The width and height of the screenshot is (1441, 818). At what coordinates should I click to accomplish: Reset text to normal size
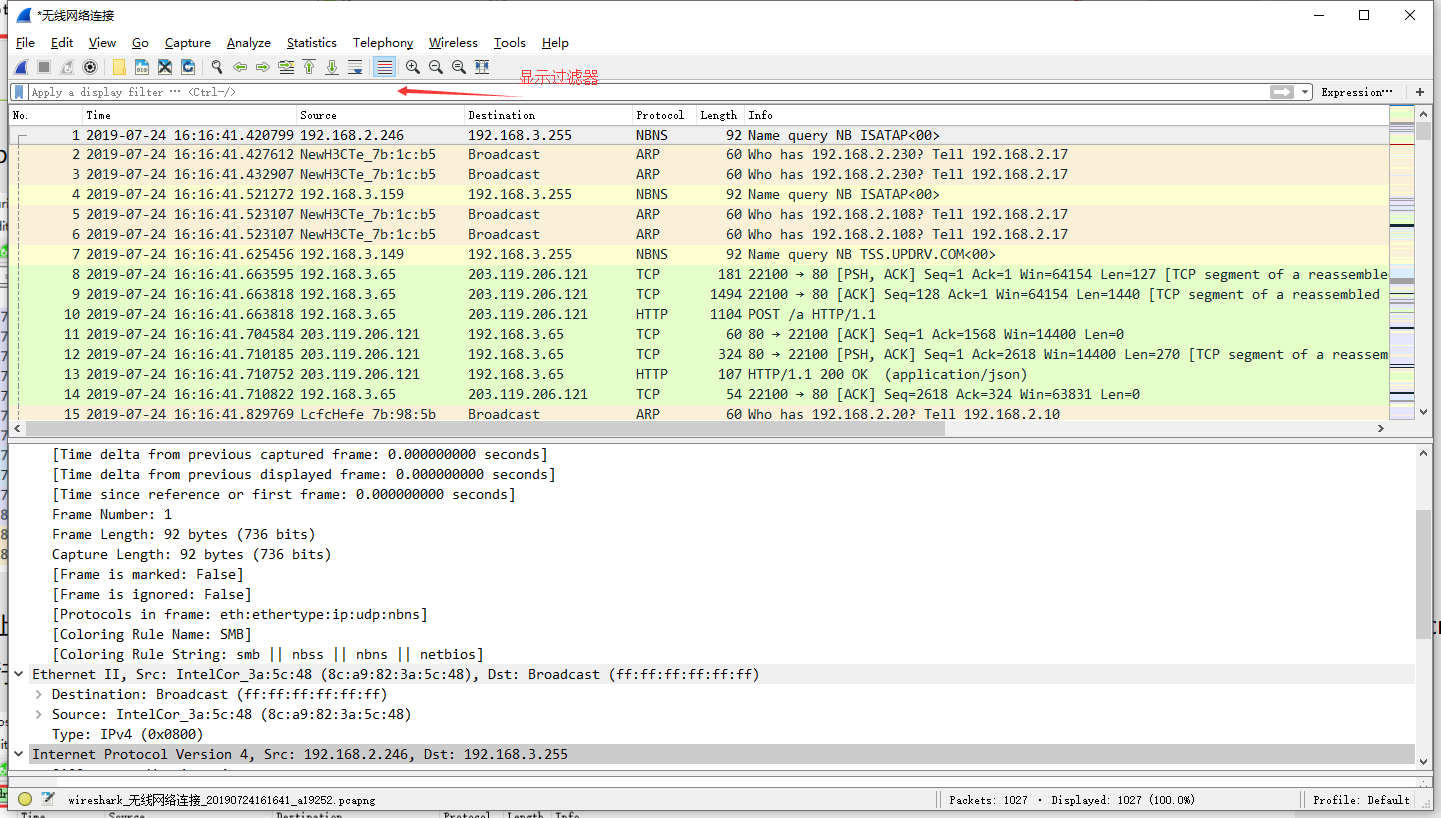(x=458, y=67)
